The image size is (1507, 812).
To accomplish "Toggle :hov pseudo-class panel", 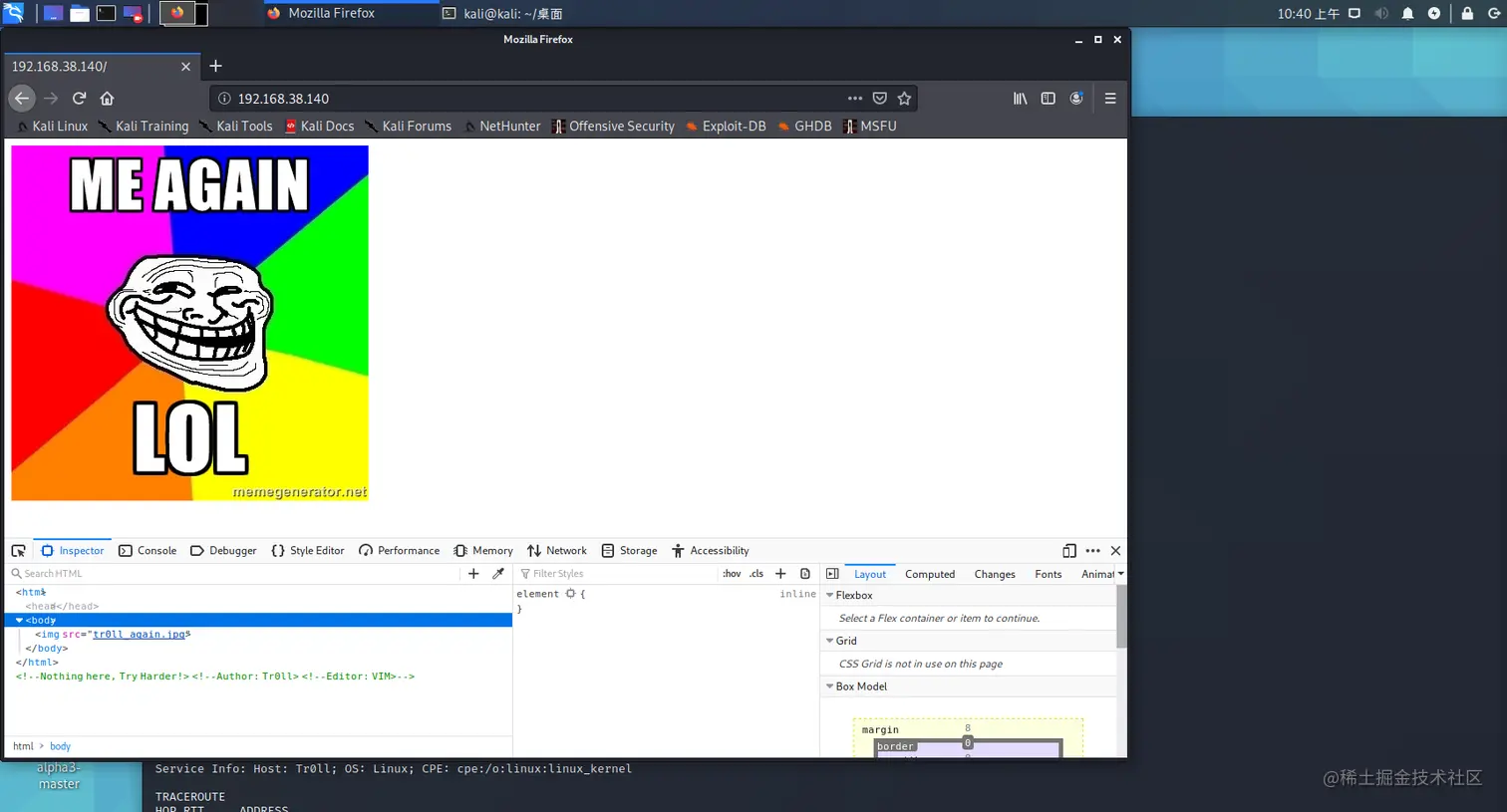I will tap(732, 573).
